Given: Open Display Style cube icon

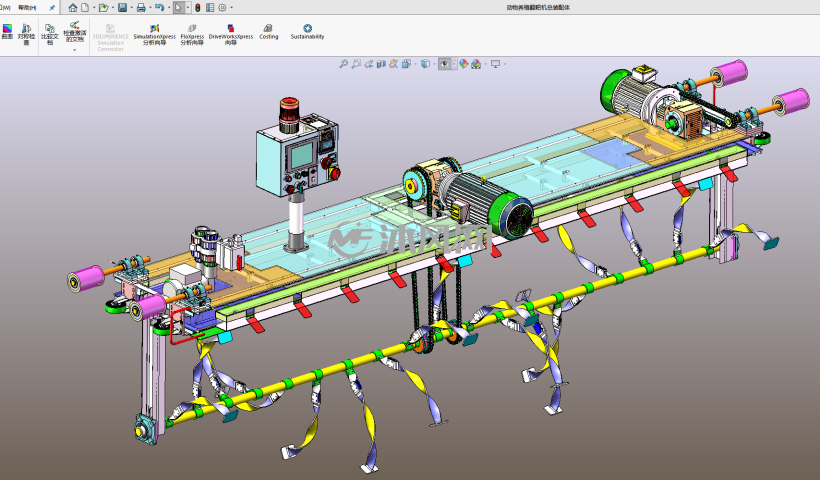Looking at the screenshot, I should [x=425, y=64].
